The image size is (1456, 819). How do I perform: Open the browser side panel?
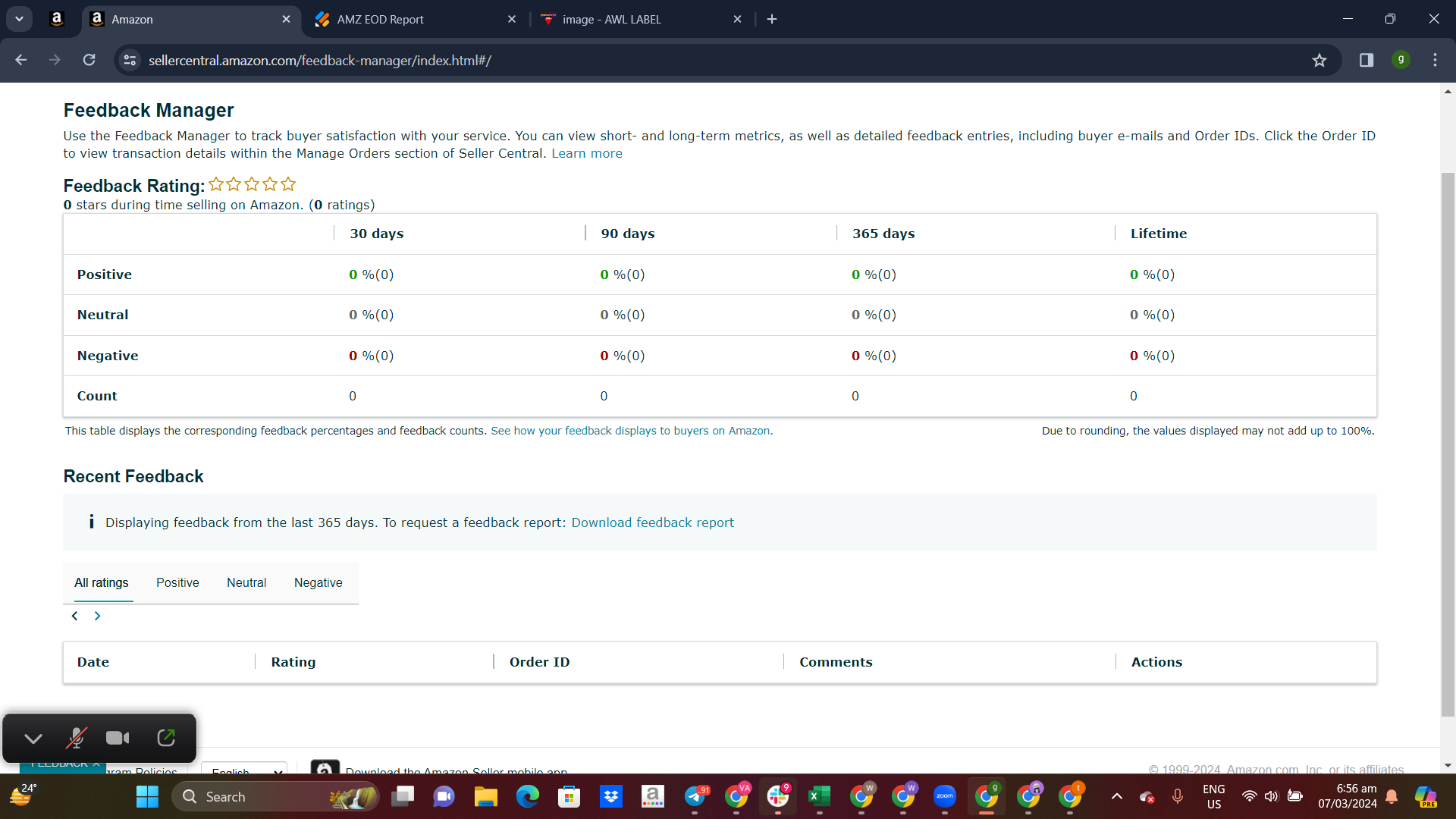pos(1367,60)
